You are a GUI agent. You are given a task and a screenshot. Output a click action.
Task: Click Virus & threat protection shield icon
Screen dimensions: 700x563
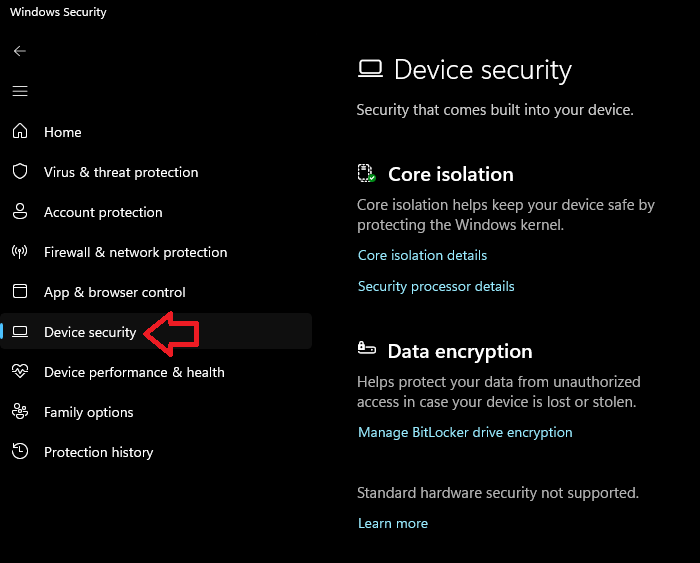click(x=20, y=172)
